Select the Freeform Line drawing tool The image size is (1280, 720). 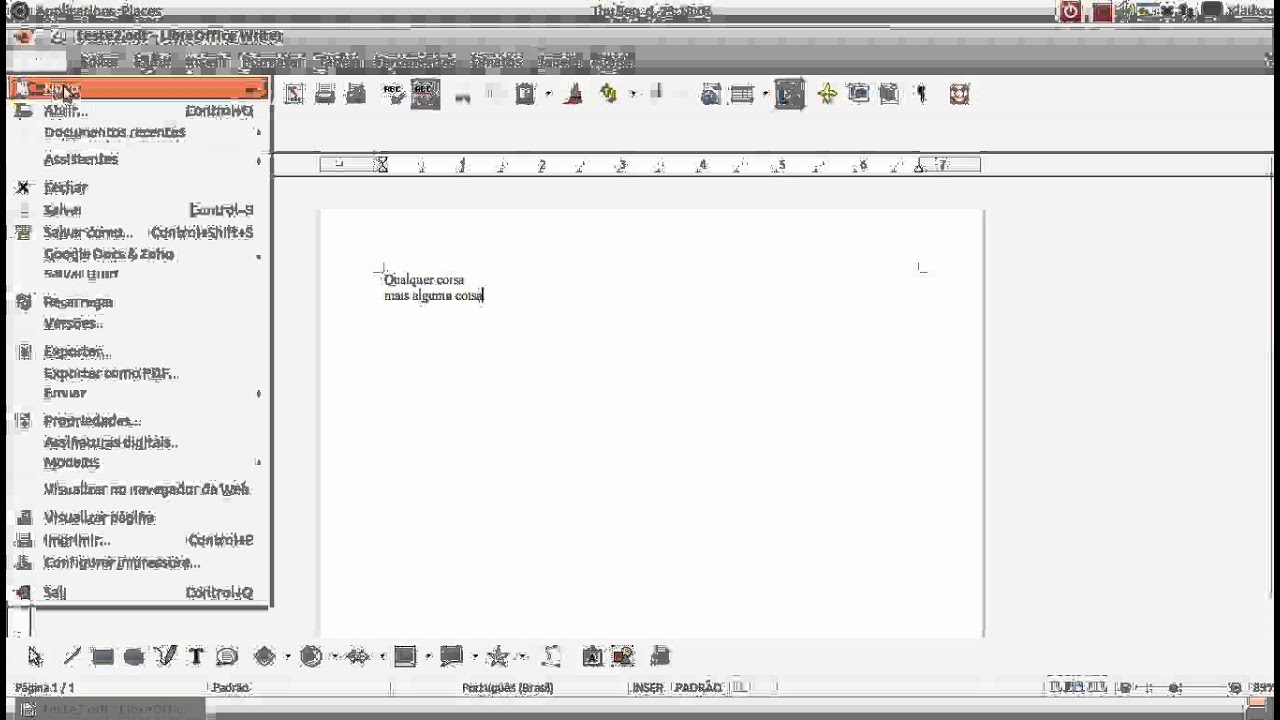(165, 657)
